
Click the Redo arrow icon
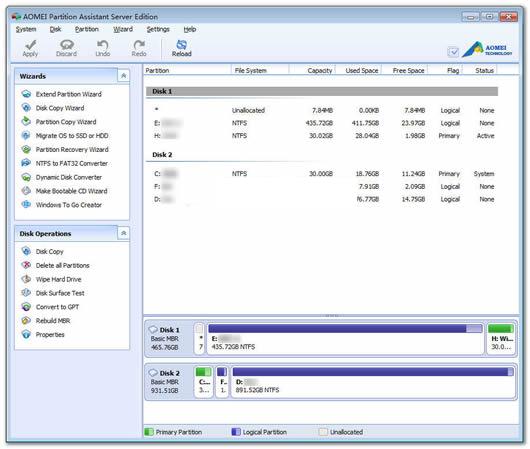click(x=139, y=45)
